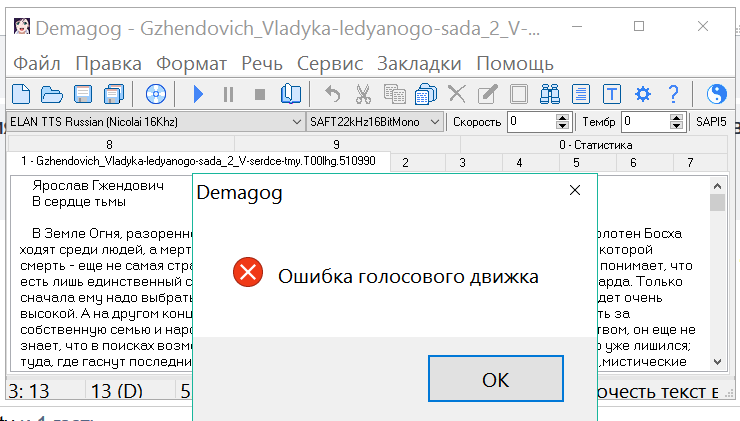The width and height of the screenshot is (740, 421).
Task: Click the T font icon
Action: 612,94
